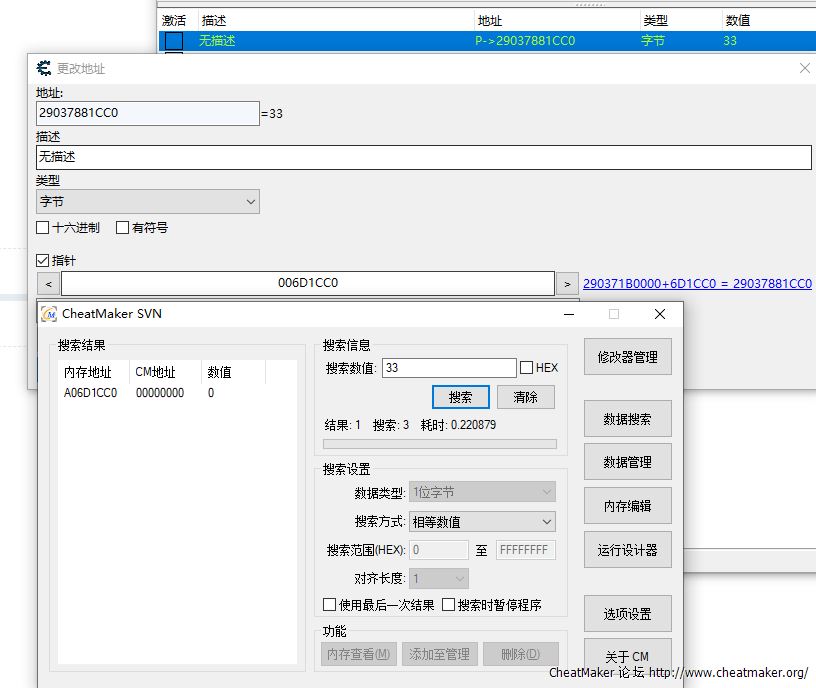Click the 清除 button
This screenshot has height=688, width=816.
pos(525,397)
